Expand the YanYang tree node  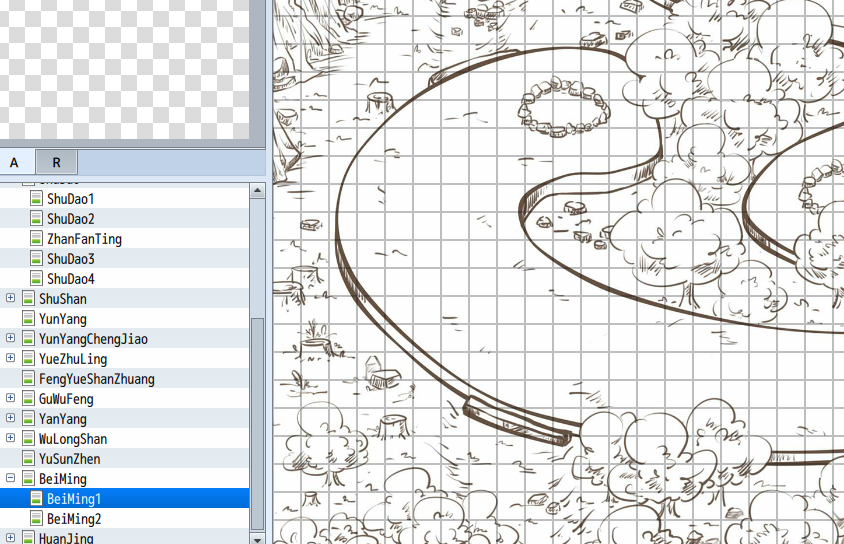tap(10, 418)
